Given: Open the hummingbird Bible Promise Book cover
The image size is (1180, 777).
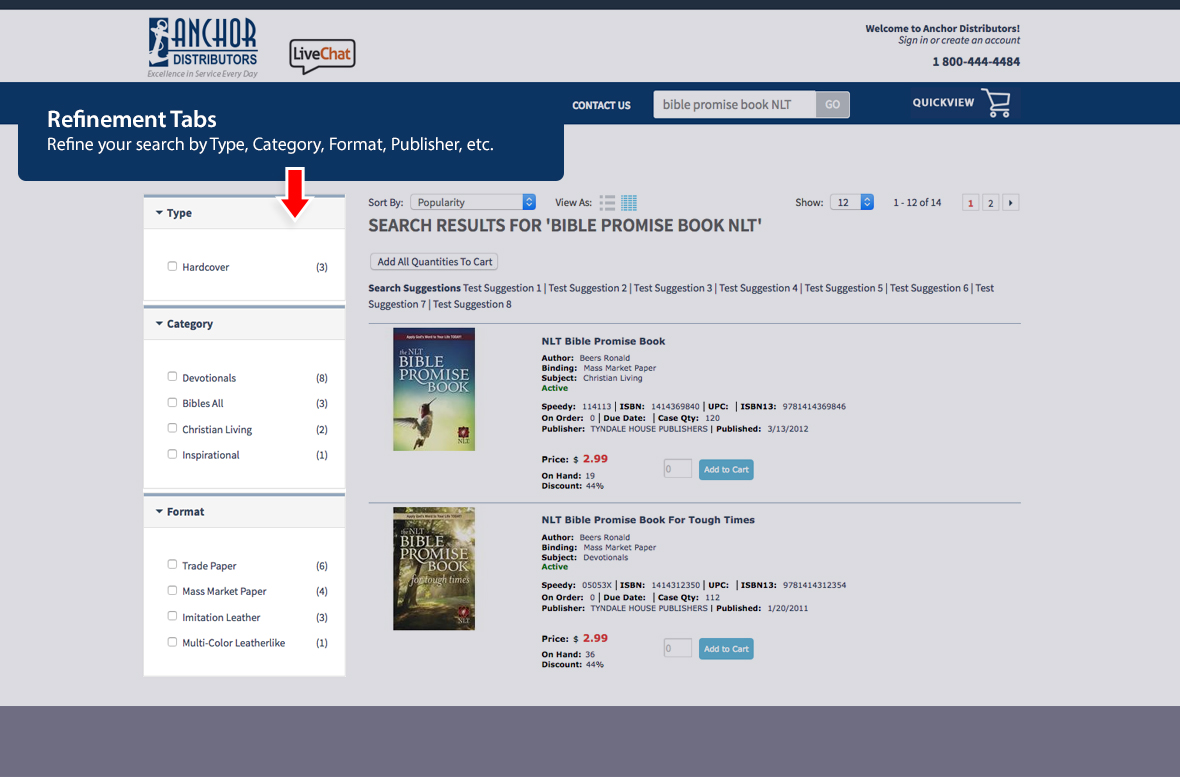Looking at the screenshot, I should click(x=433, y=389).
